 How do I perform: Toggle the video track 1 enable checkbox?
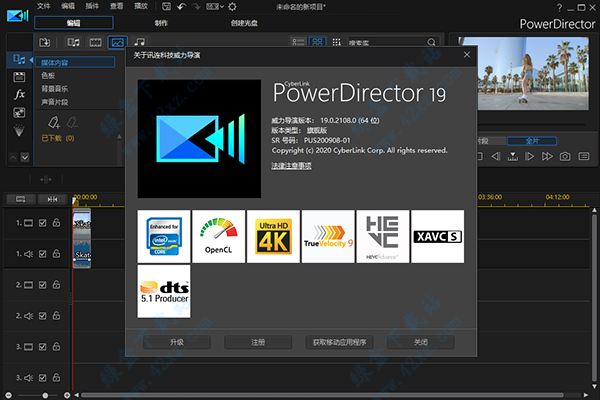point(42,223)
